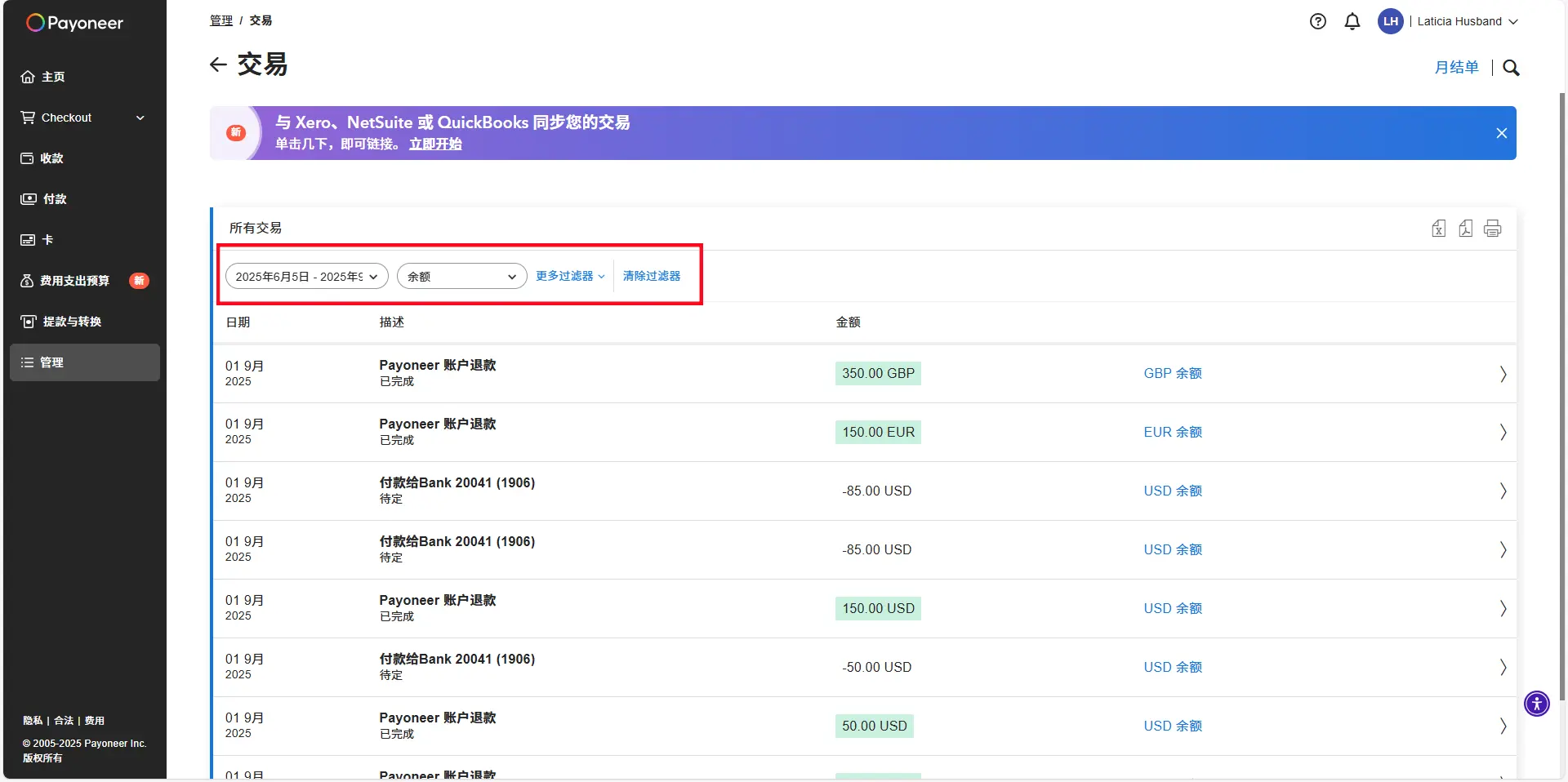Click the 350.00 GBP amount
This screenshot has width=1568, height=782.
[x=878, y=374]
